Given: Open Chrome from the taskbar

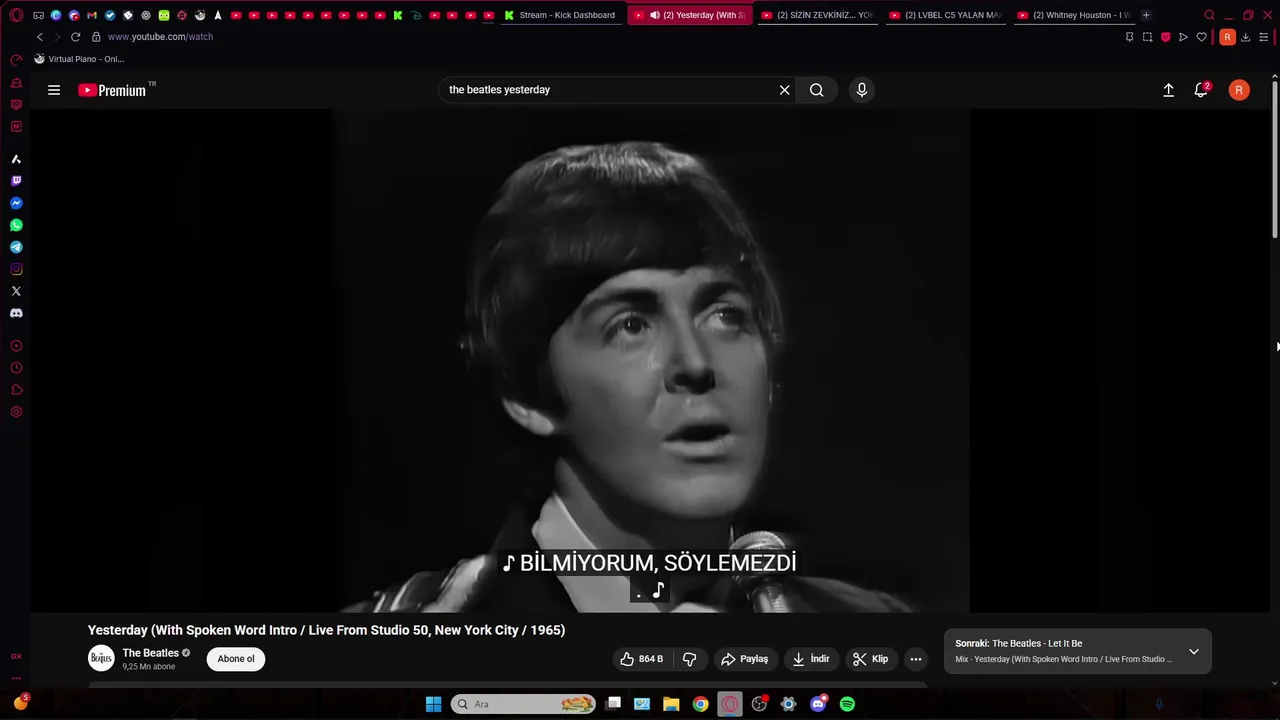Looking at the screenshot, I should [x=700, y=704].
